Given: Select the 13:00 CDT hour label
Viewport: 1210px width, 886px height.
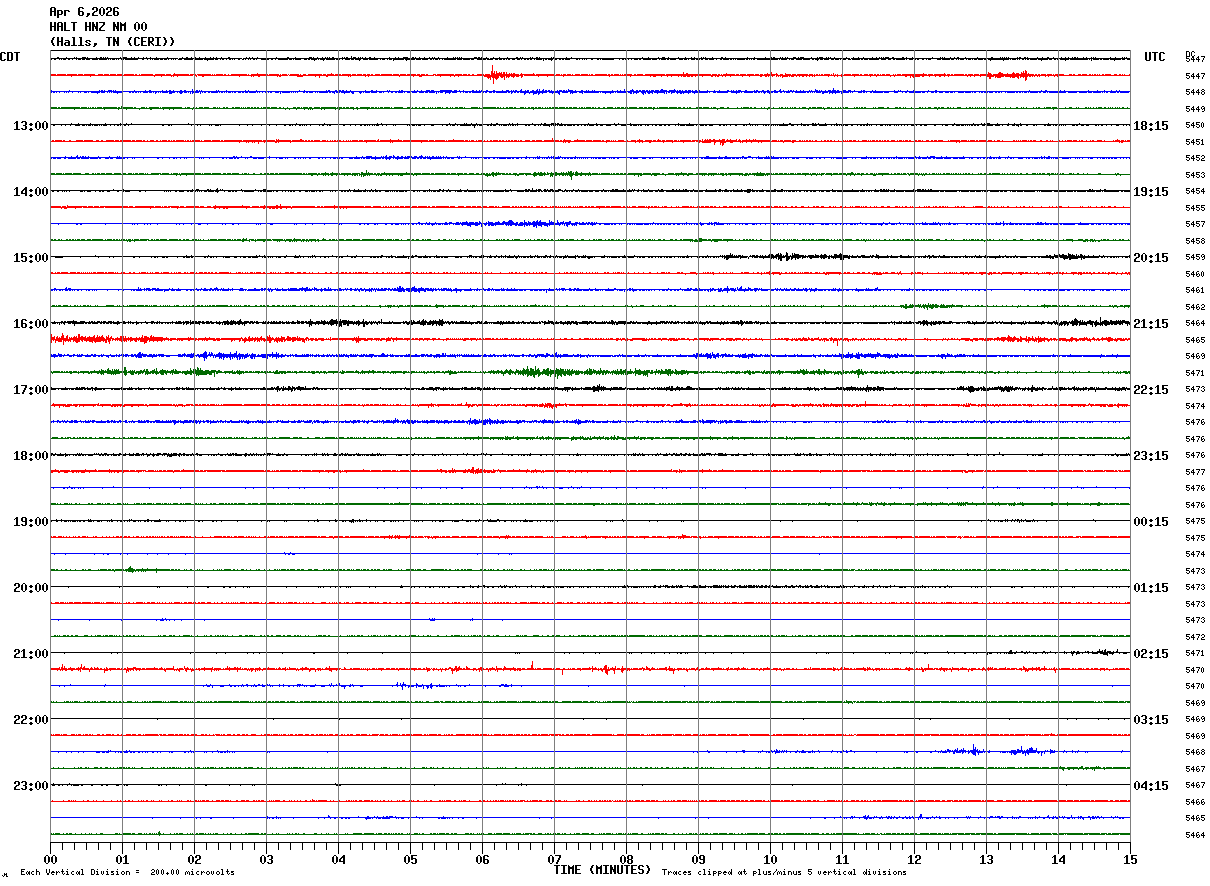Looking at the screenshot, I should pos(31,126).
